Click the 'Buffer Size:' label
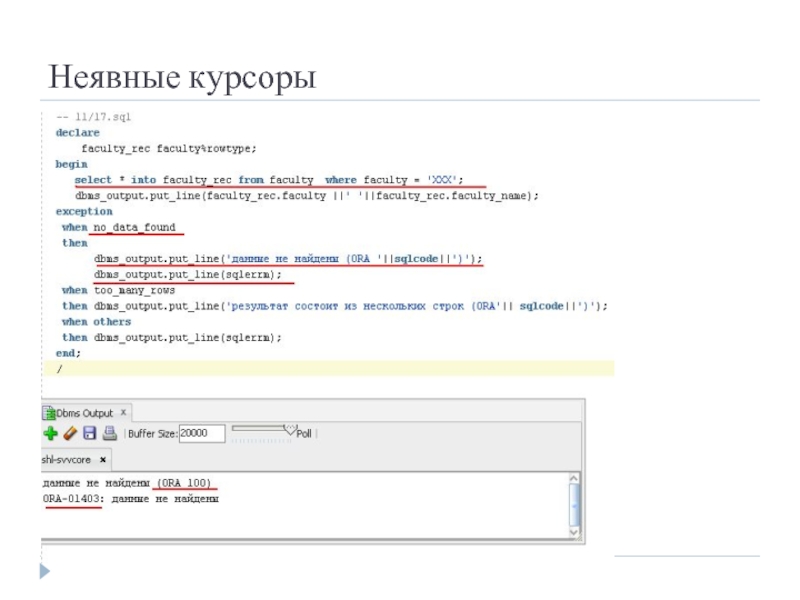800x600 pixels. point(153,434)
